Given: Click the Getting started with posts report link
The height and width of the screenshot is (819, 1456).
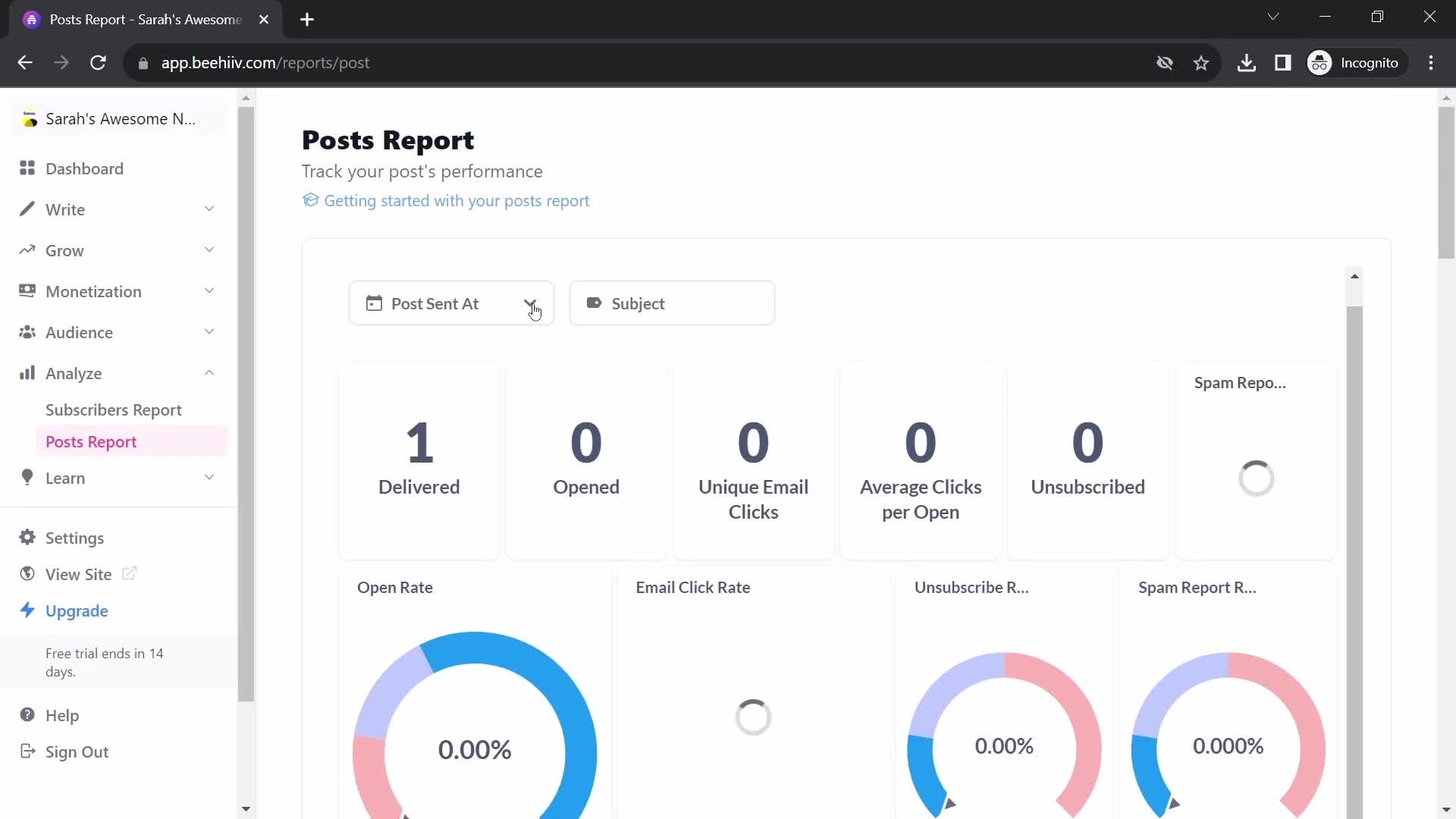Looking at the screenshot, I should (447, 201).
